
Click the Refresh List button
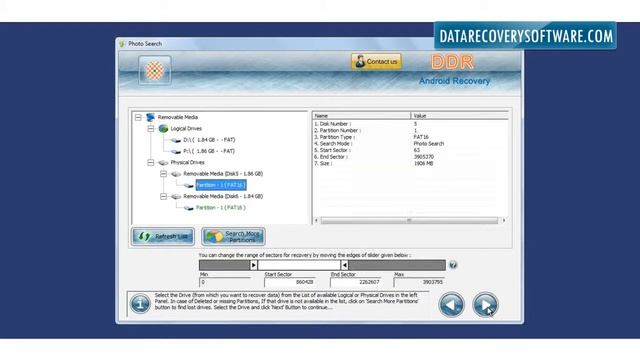[x=162, y=236]
